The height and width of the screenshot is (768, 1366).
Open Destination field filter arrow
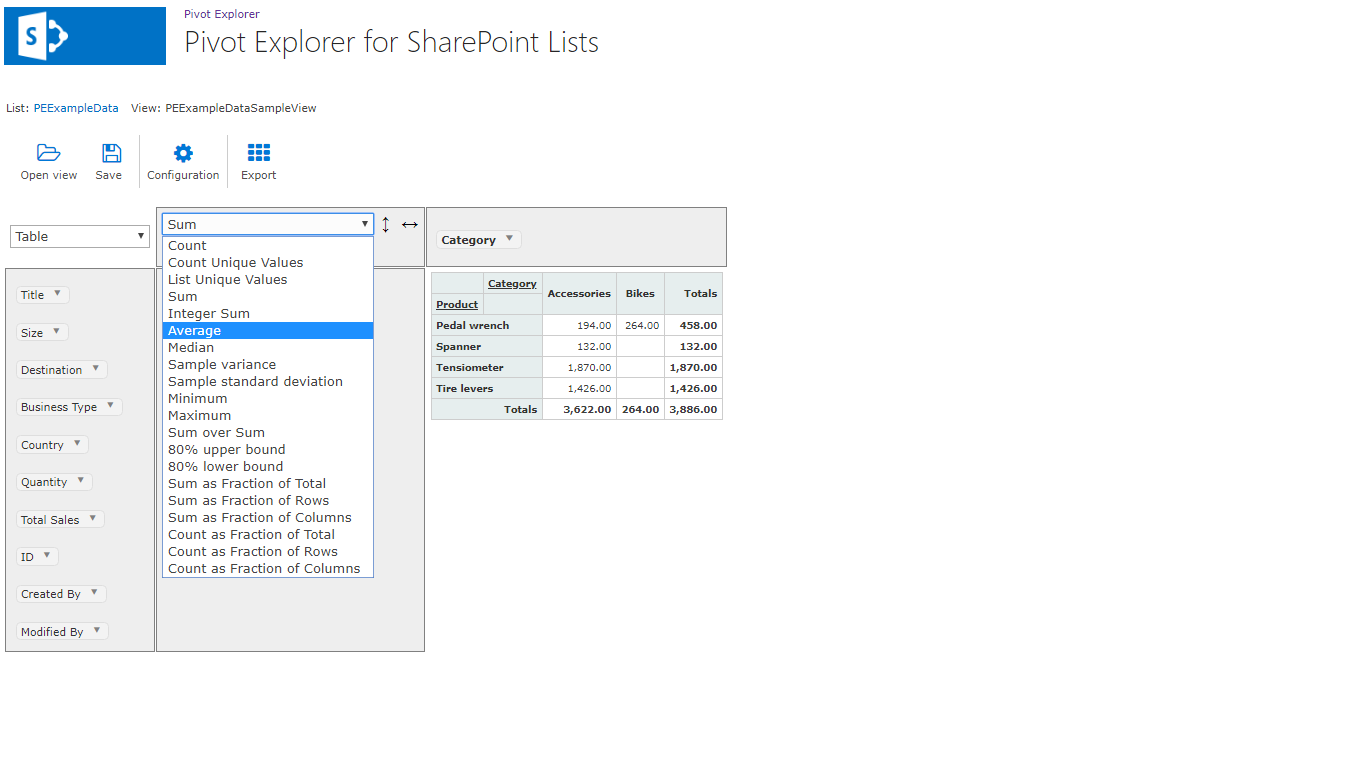pos(96,368)
